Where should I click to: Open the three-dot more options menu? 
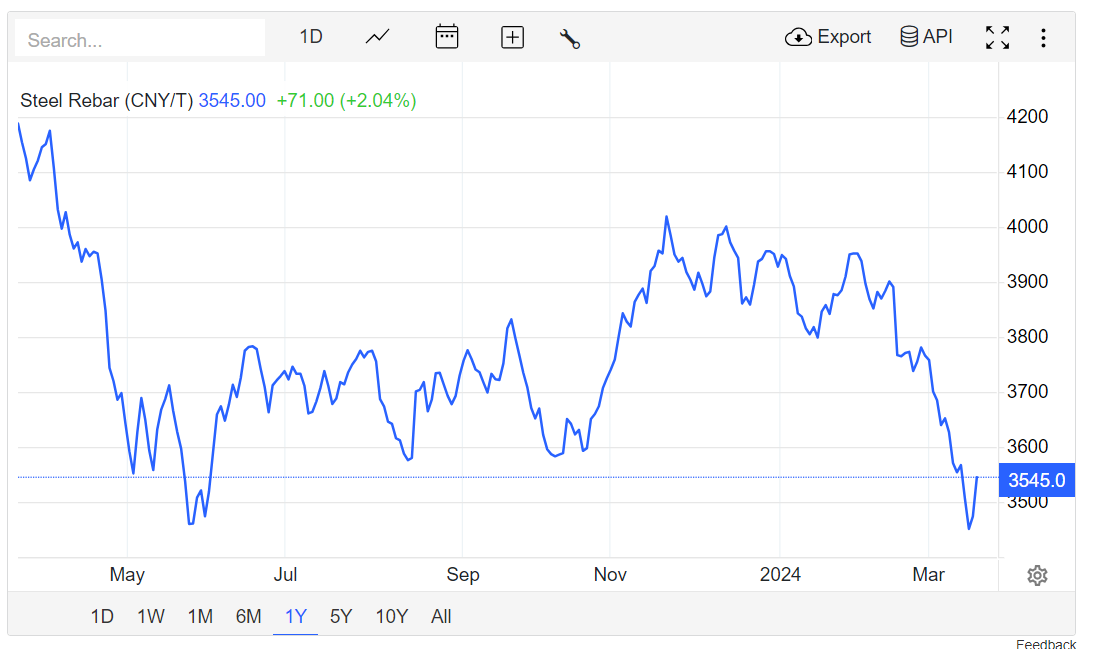click(1043, 38)
